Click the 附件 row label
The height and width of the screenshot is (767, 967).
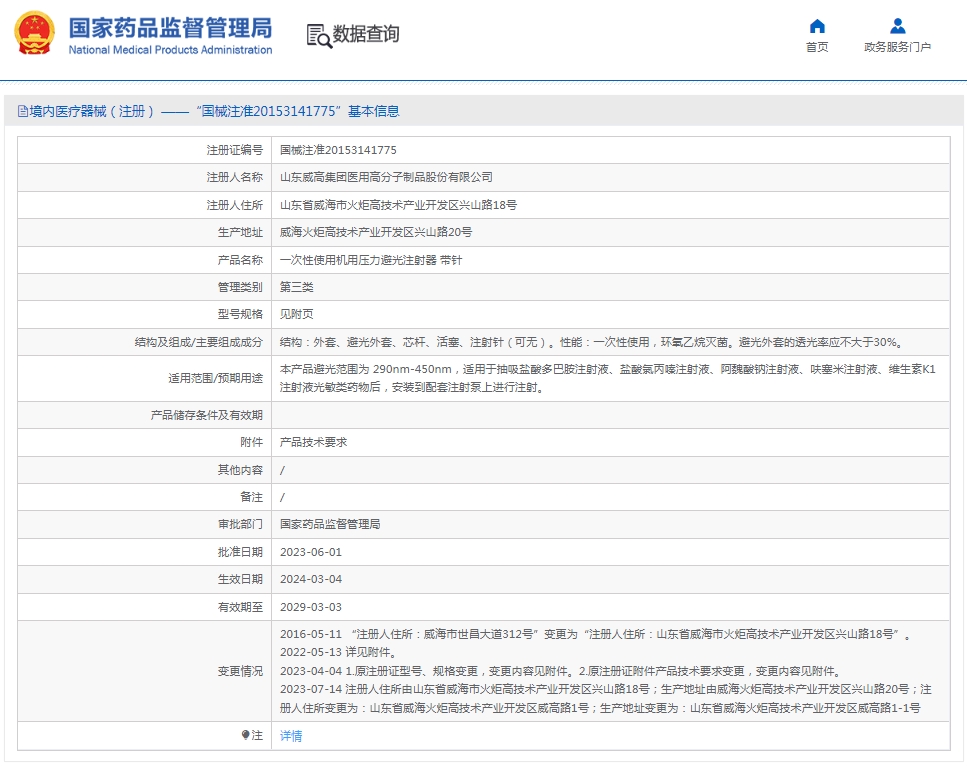tap(252, 442)
